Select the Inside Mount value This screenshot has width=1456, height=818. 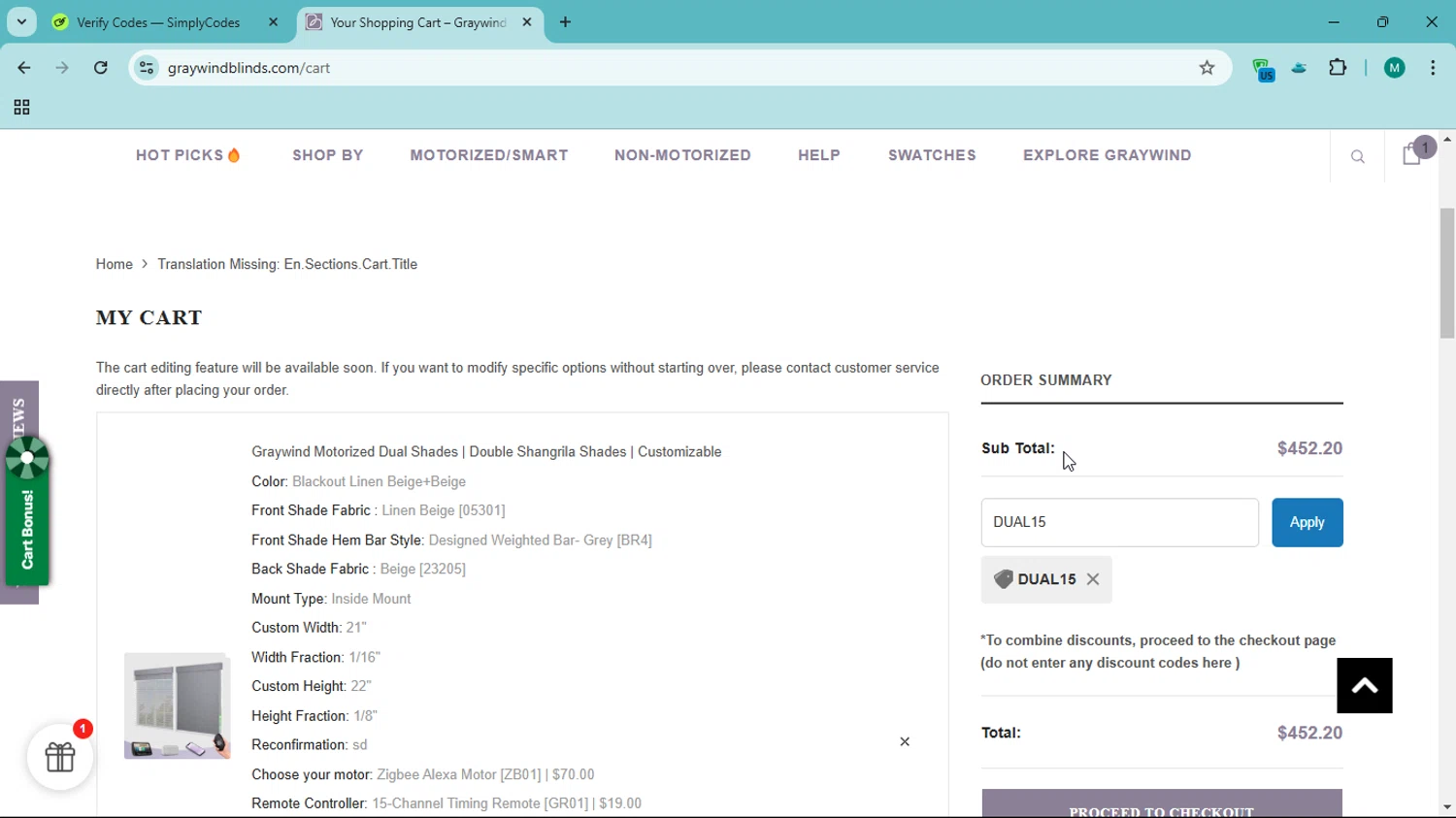coord(371,599)
